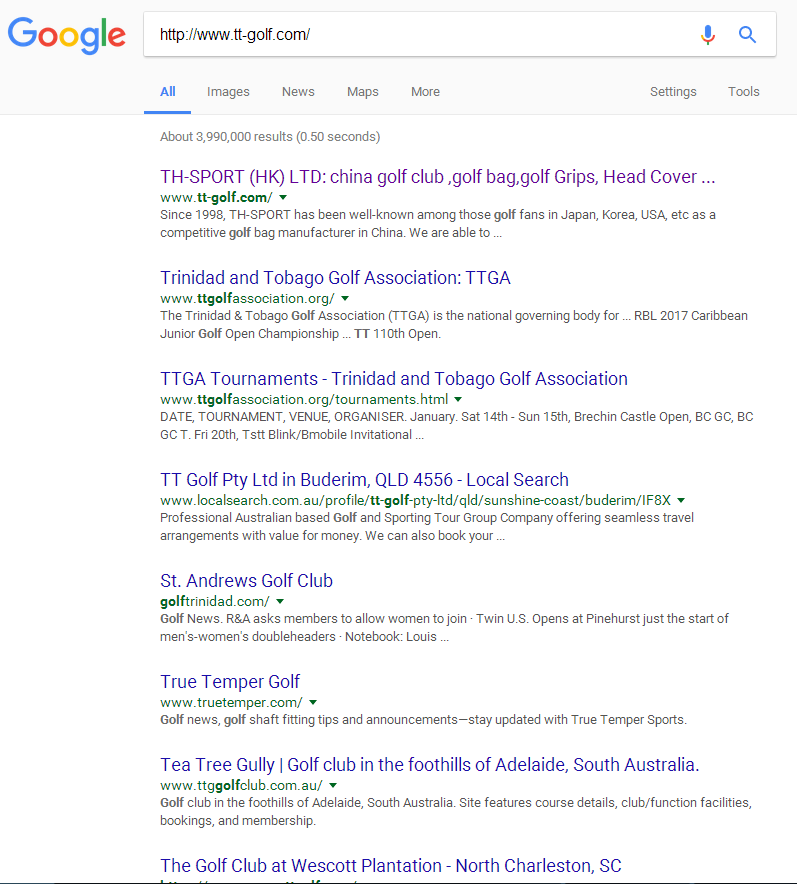Click the green URL www.tt-golf.com/
This screenshot has height=884, width=797.
[216, 197]
